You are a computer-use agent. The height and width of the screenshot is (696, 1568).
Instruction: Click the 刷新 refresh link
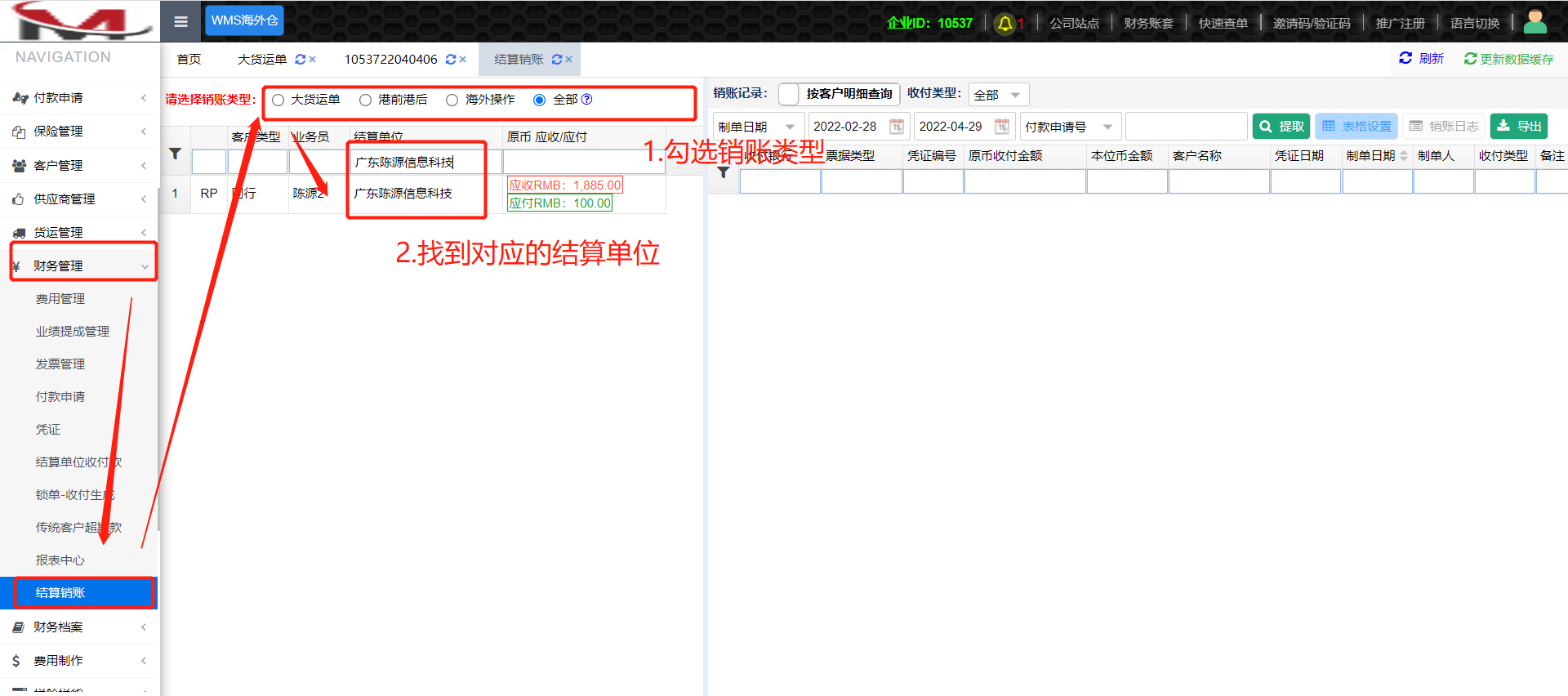tap(1421, 59)
